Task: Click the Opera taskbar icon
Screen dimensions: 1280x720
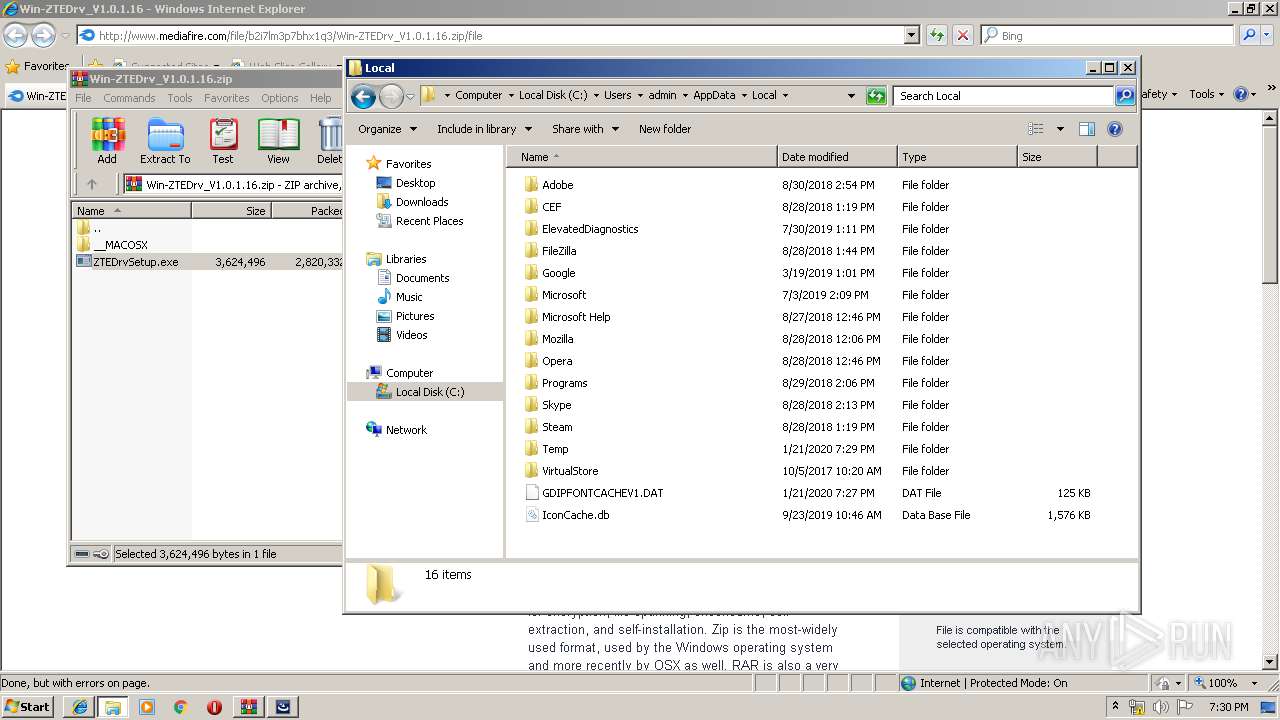Action: pos(215,707)
